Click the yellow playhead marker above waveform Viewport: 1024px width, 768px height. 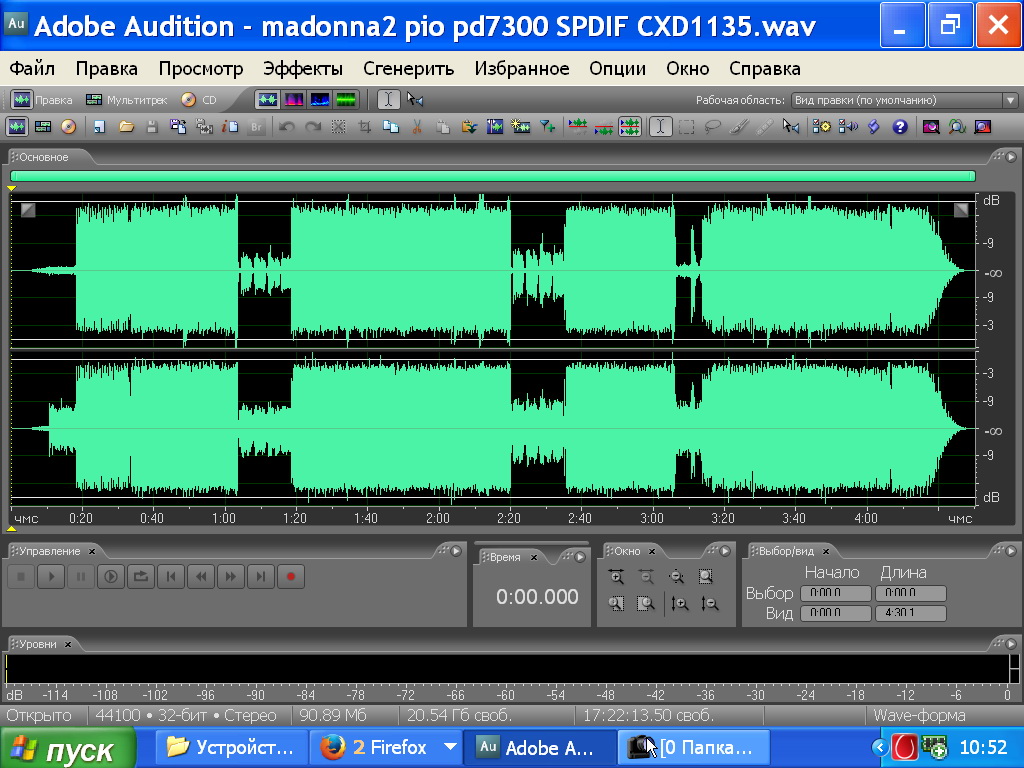[x=11, y=189]
